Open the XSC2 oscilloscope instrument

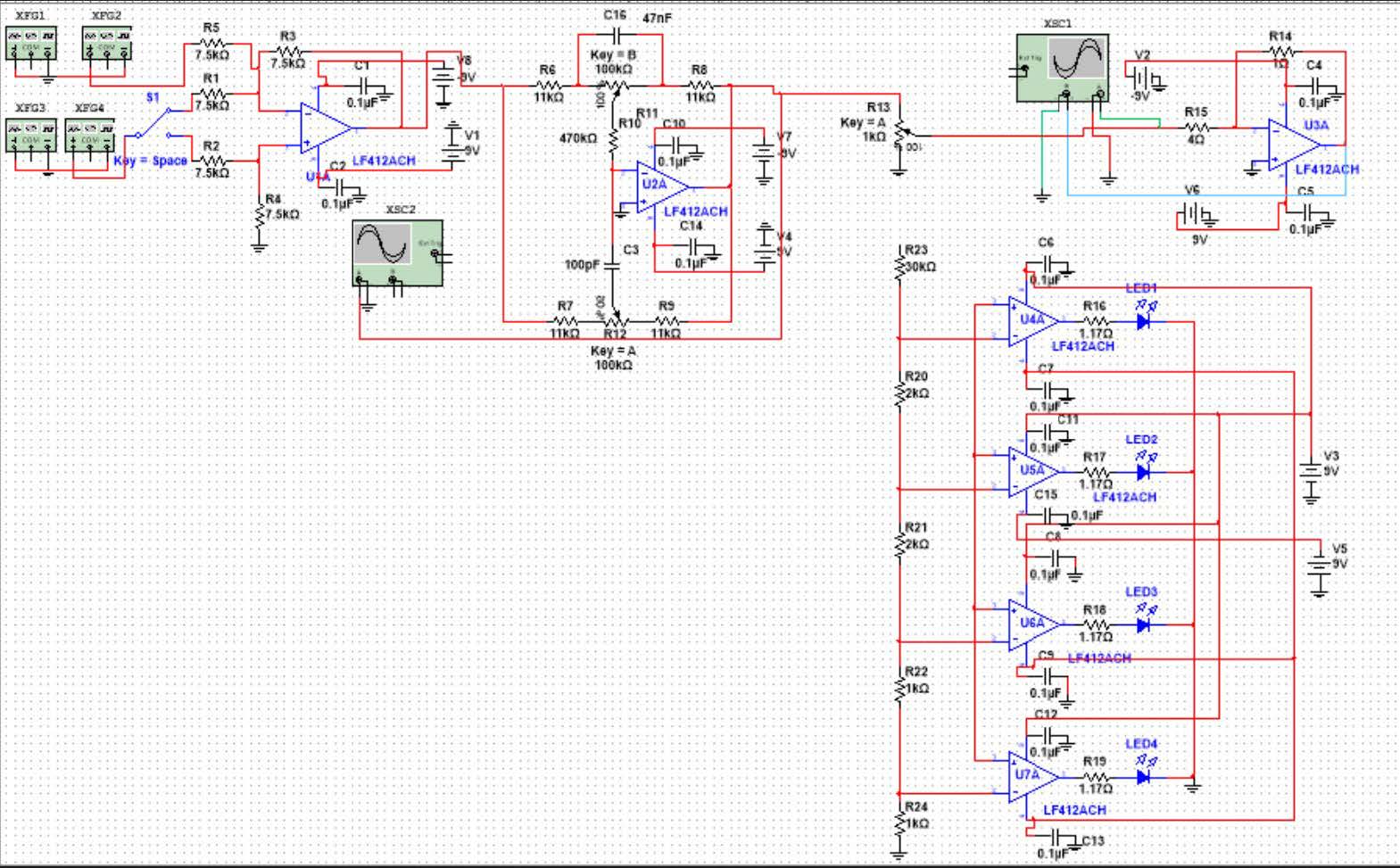[x=397, y=252]
